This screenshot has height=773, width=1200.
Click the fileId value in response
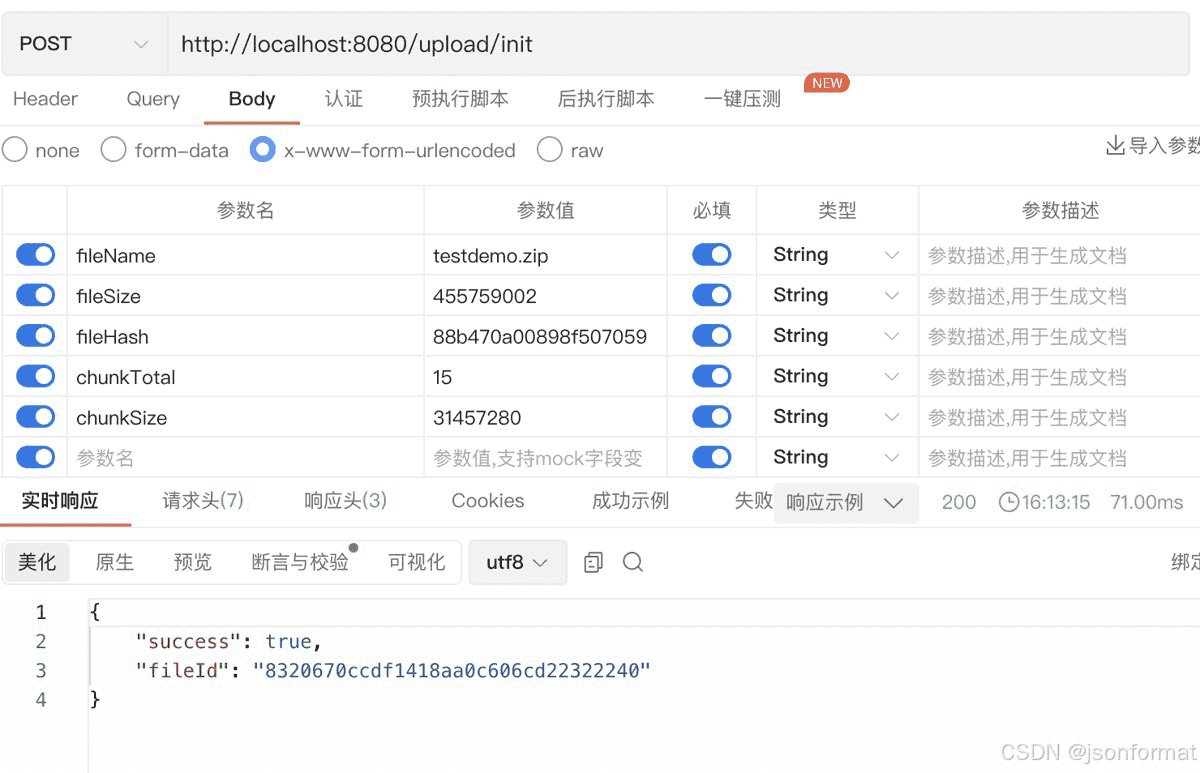tap(452, 670)
